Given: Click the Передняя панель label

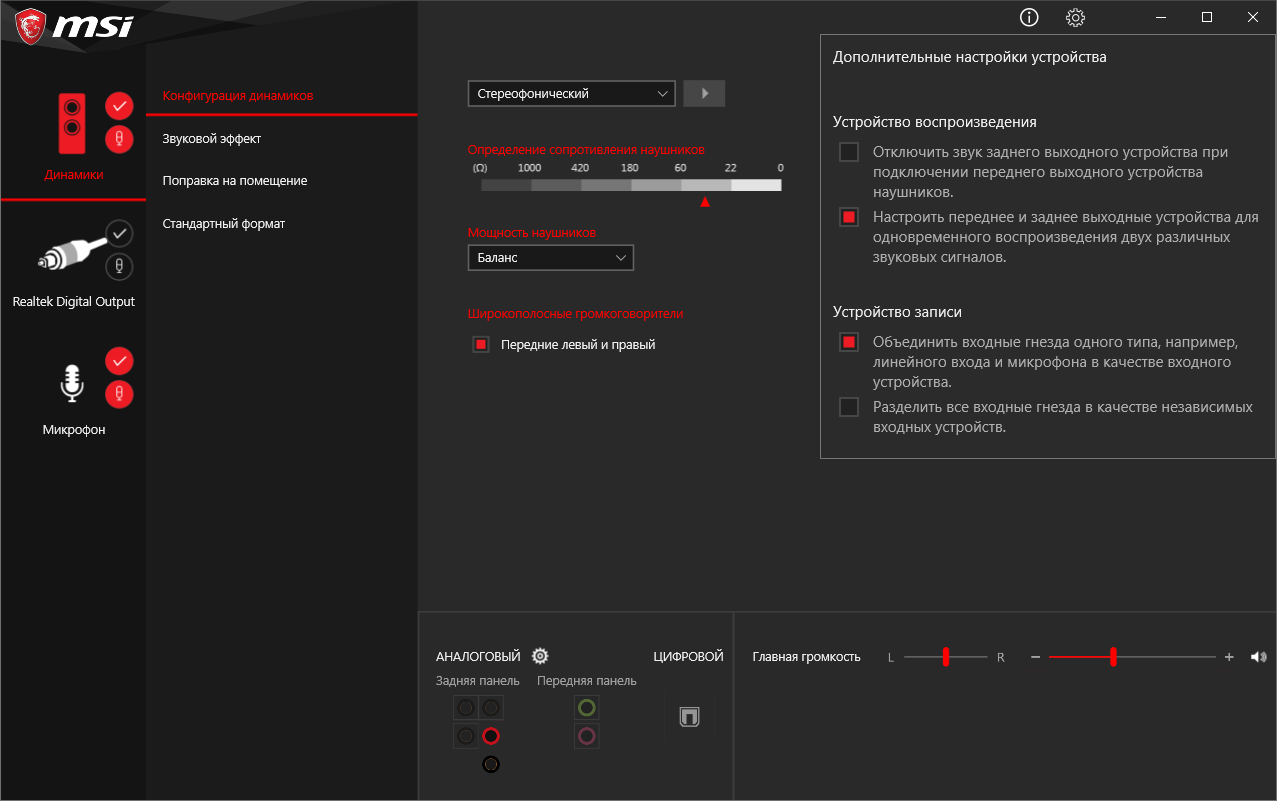Looking at the screenshot, I should tap(587, 681).
